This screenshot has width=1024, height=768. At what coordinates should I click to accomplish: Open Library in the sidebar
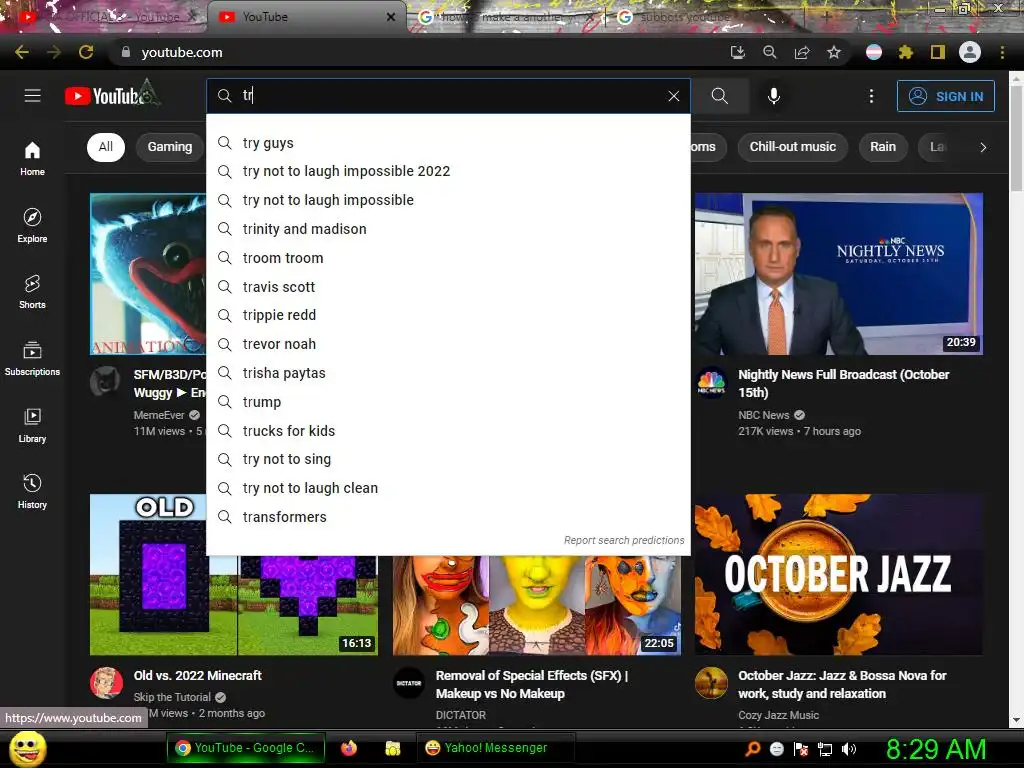point(32,425)
